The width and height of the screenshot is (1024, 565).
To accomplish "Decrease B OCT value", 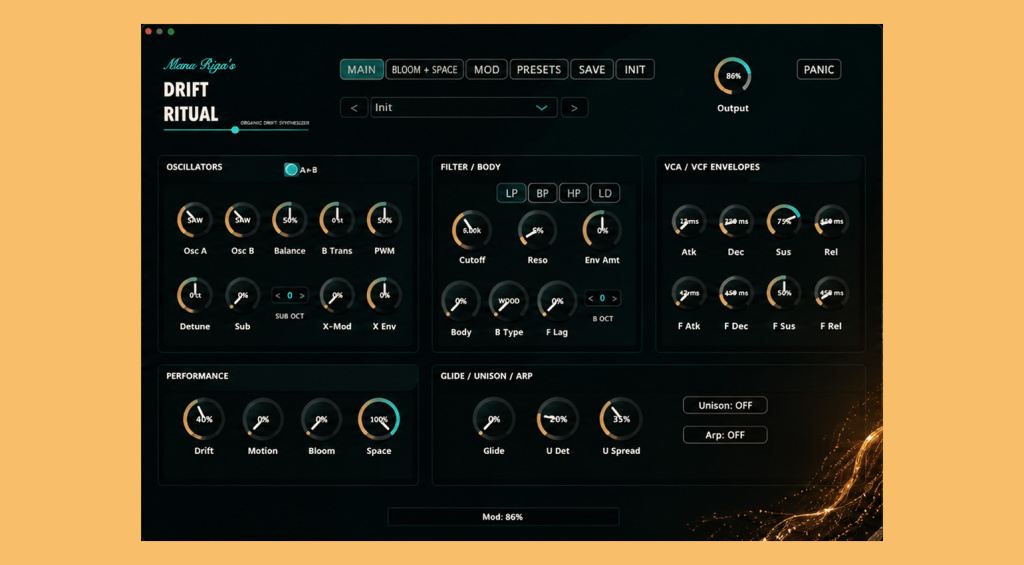I will click(x=590, y=299).
